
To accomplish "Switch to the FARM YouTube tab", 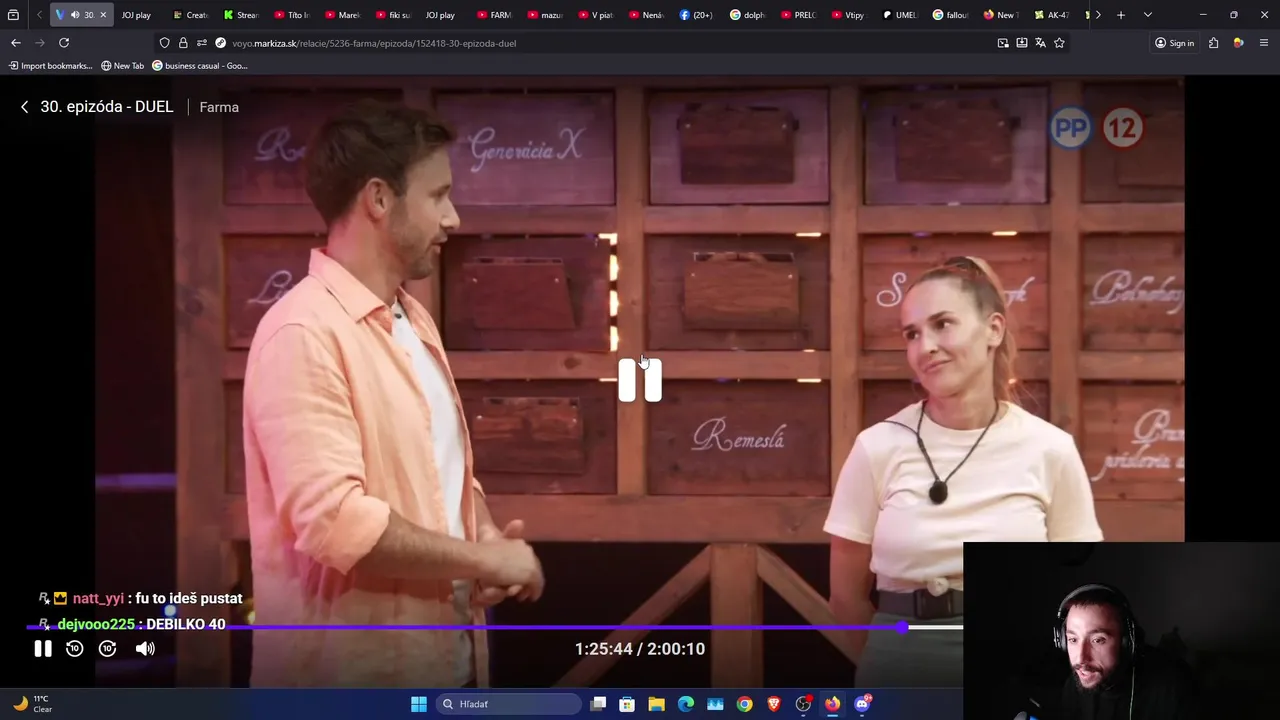I will coord(495,15).
